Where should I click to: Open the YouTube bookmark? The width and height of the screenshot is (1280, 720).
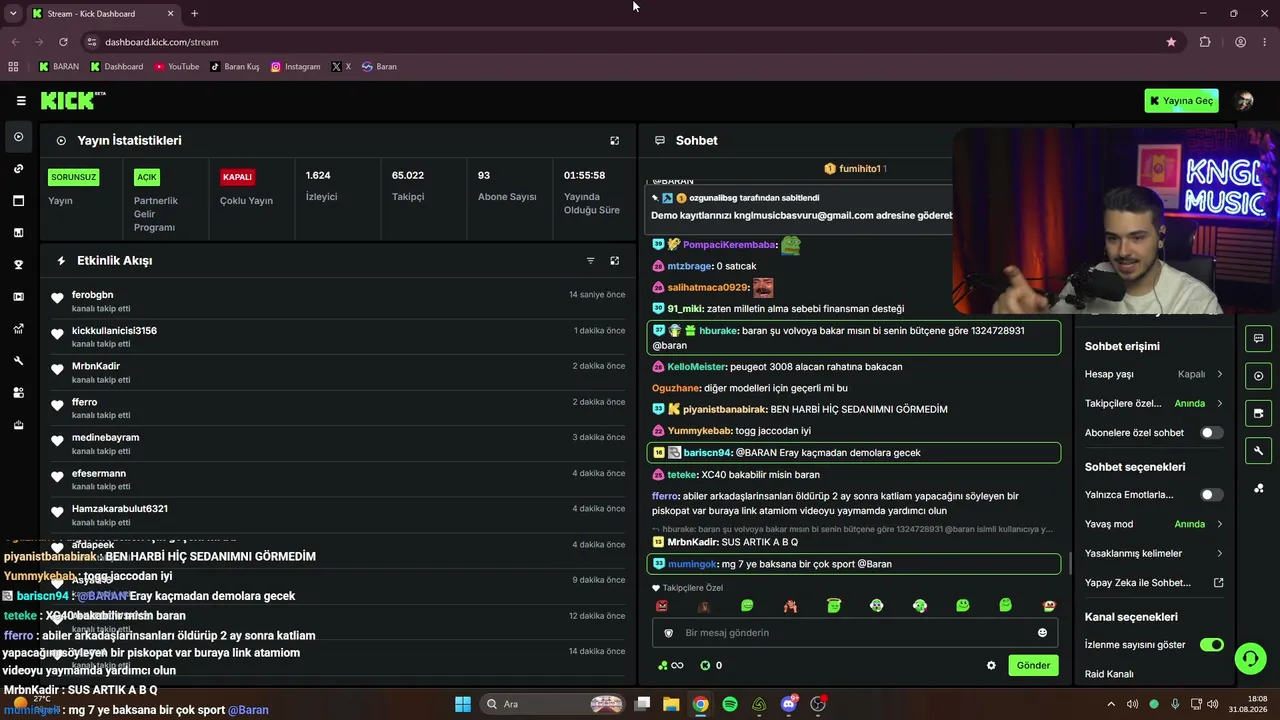pyautogui.click(x=177, y=67)
